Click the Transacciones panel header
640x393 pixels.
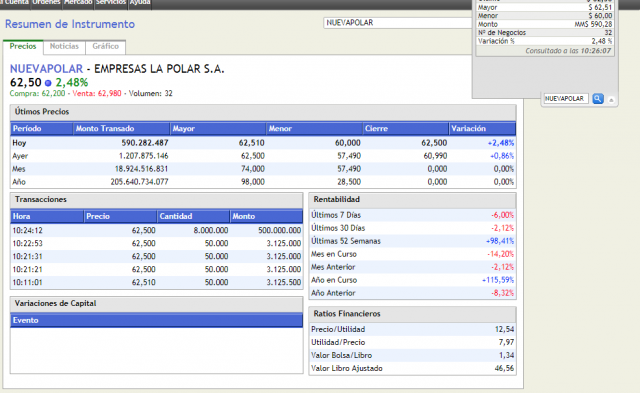[x=156, y=200]
